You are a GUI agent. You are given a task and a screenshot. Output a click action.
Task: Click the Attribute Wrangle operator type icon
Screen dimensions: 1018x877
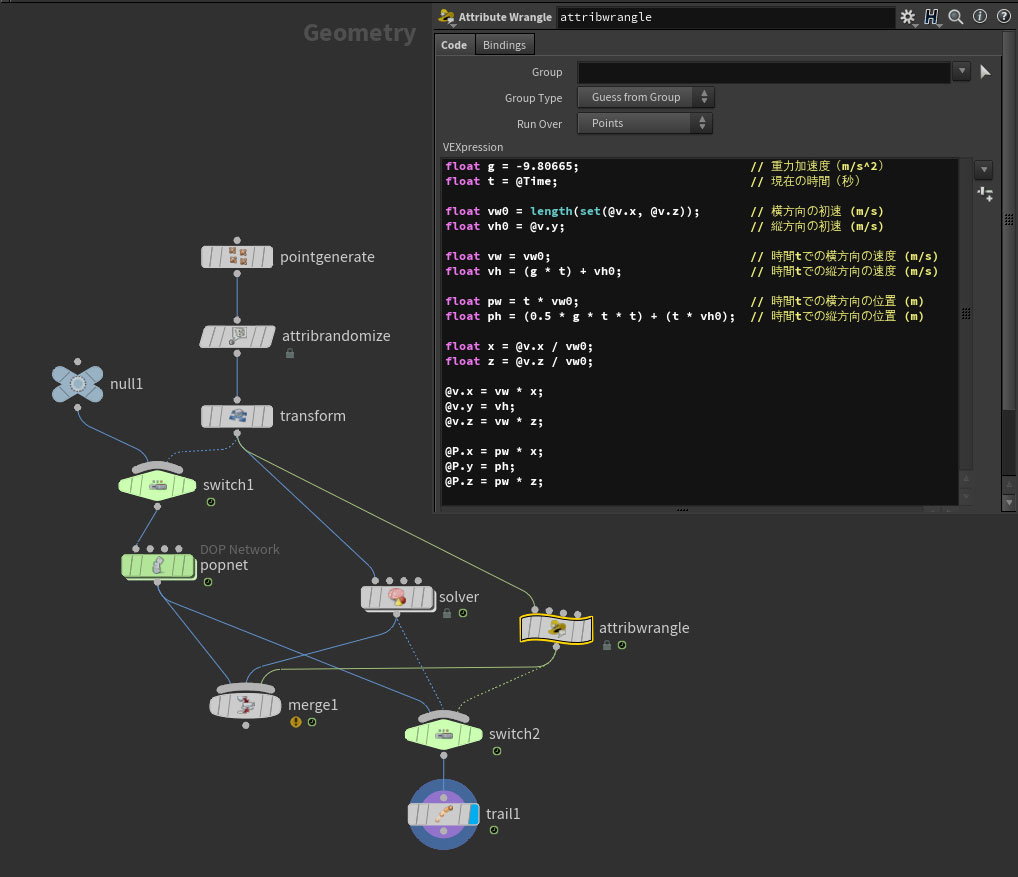click(x=446, y=17)
